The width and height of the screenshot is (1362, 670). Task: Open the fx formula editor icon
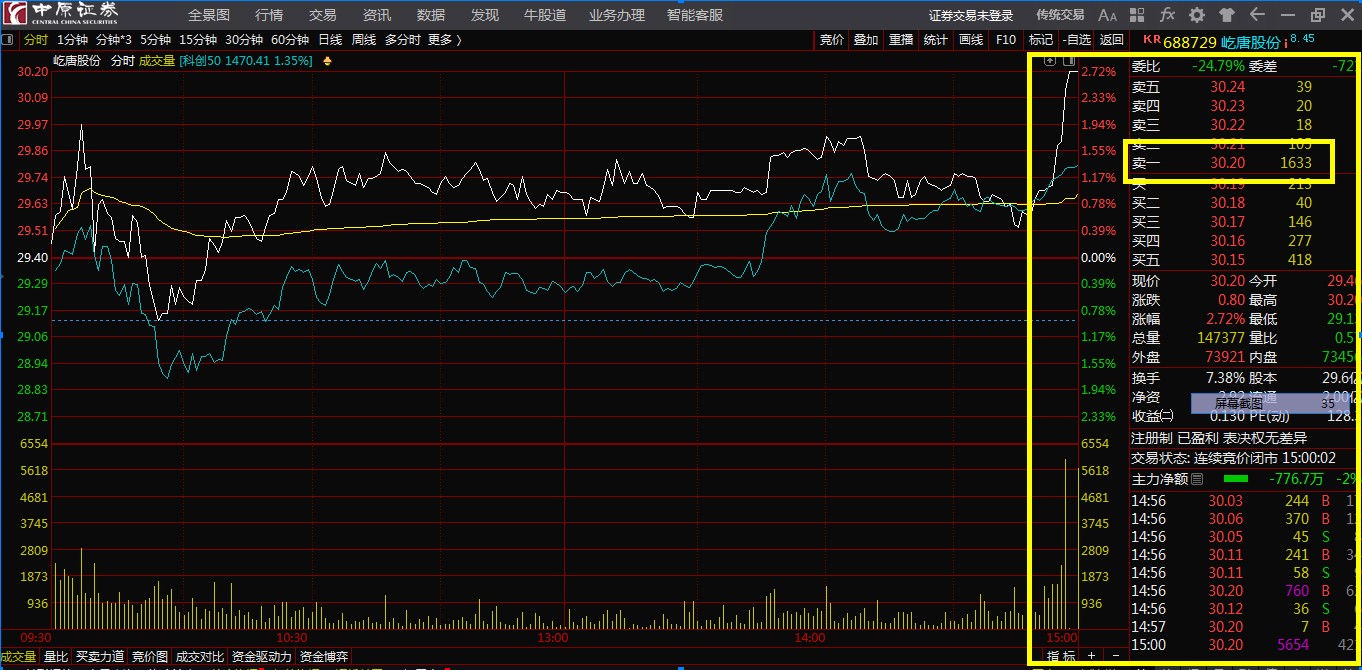point(1167,15)
